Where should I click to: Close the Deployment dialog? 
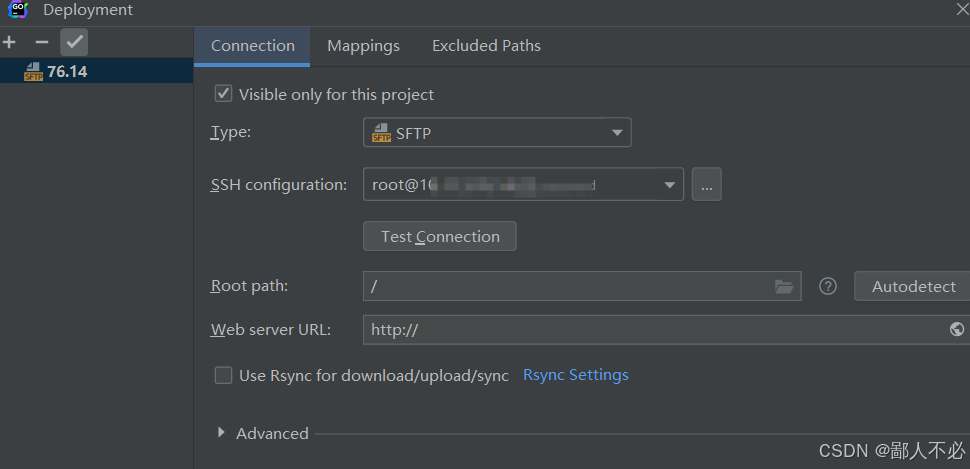click(x=963, y=8)
